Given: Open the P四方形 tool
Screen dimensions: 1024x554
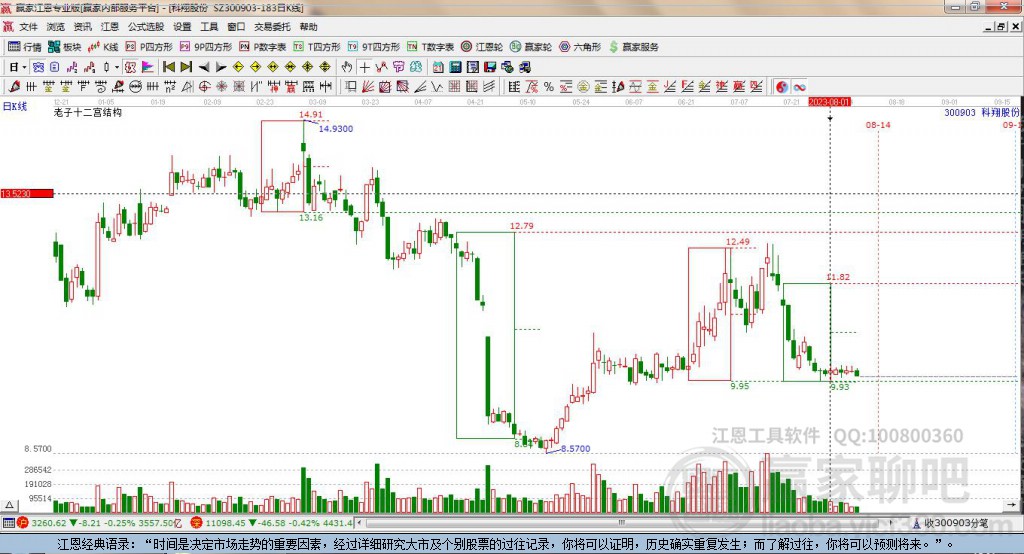Looking at the screenshot, I should pos(149,46).
